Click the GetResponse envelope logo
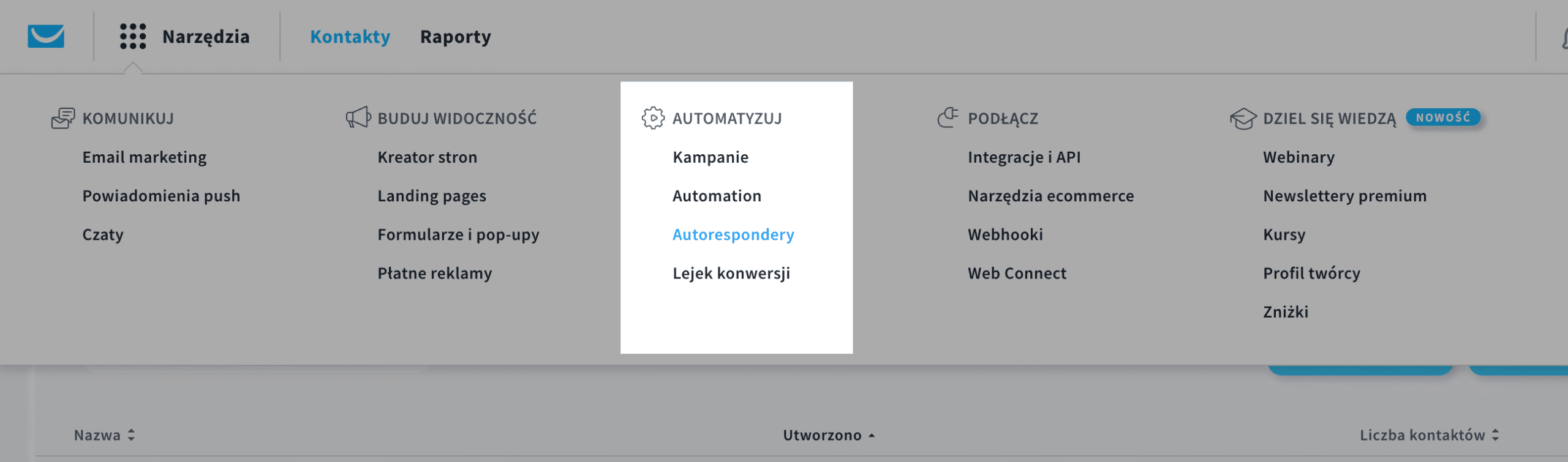1568x462 pixels. [x=46, y=36]
